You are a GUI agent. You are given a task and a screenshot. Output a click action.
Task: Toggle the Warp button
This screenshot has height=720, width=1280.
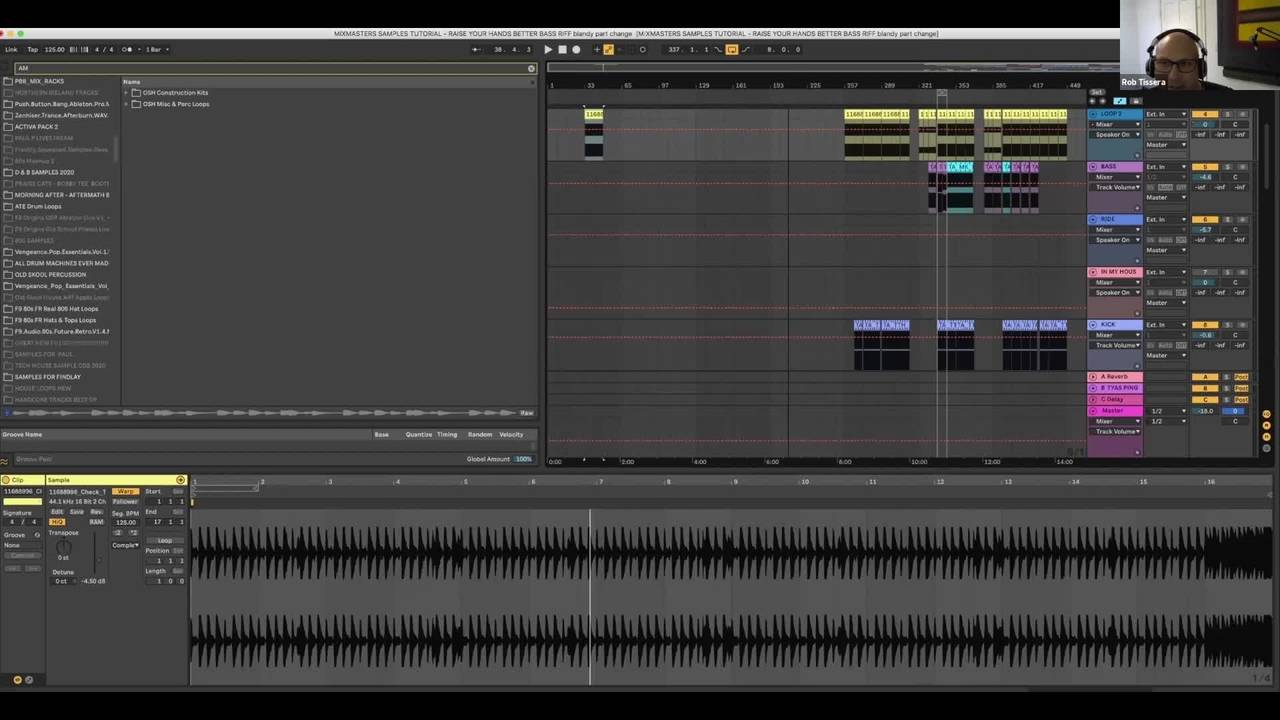click(x=124, y=492)
